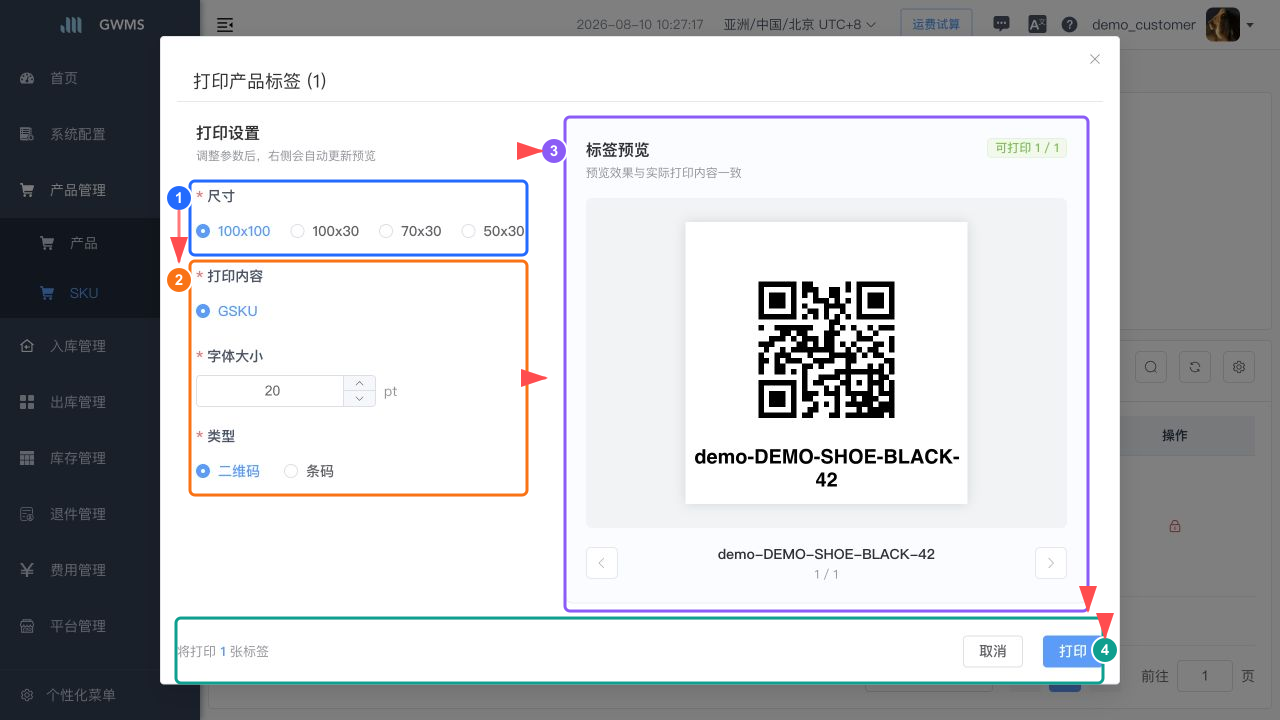Go to previous label preview
The image size is (1280, 720).
pyautogui.click(x=602, y=563)
